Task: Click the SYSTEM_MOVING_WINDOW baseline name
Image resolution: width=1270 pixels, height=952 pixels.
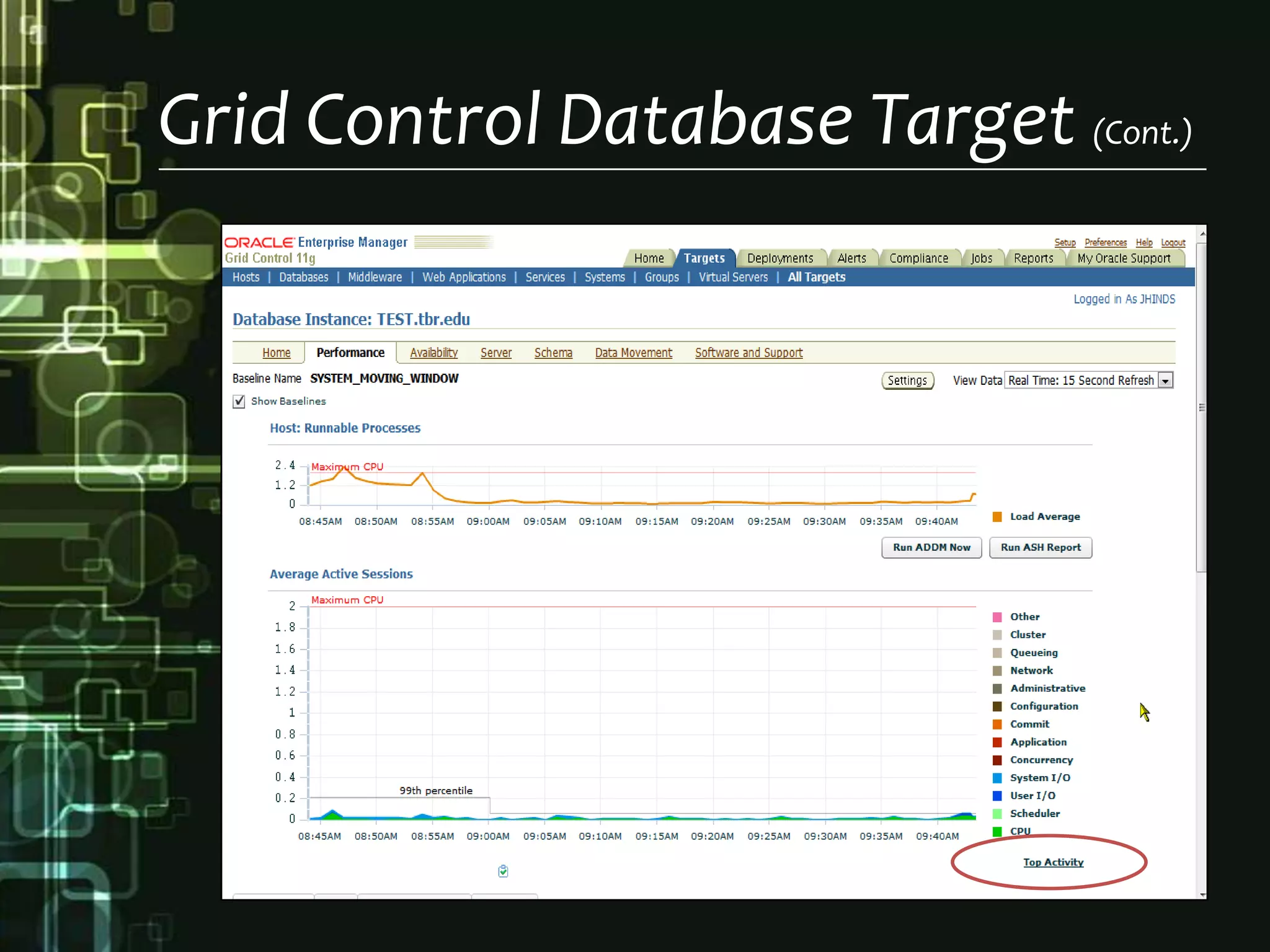Action: [384, 379]
